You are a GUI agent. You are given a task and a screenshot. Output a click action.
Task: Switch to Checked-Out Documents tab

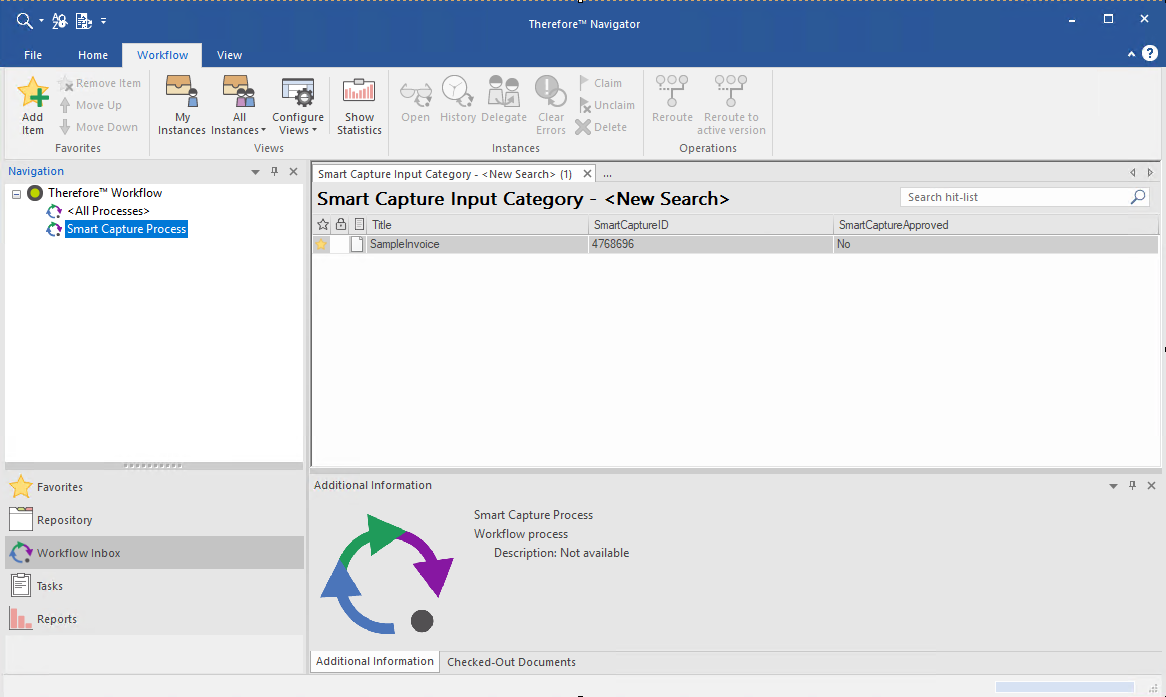[511, 662]
